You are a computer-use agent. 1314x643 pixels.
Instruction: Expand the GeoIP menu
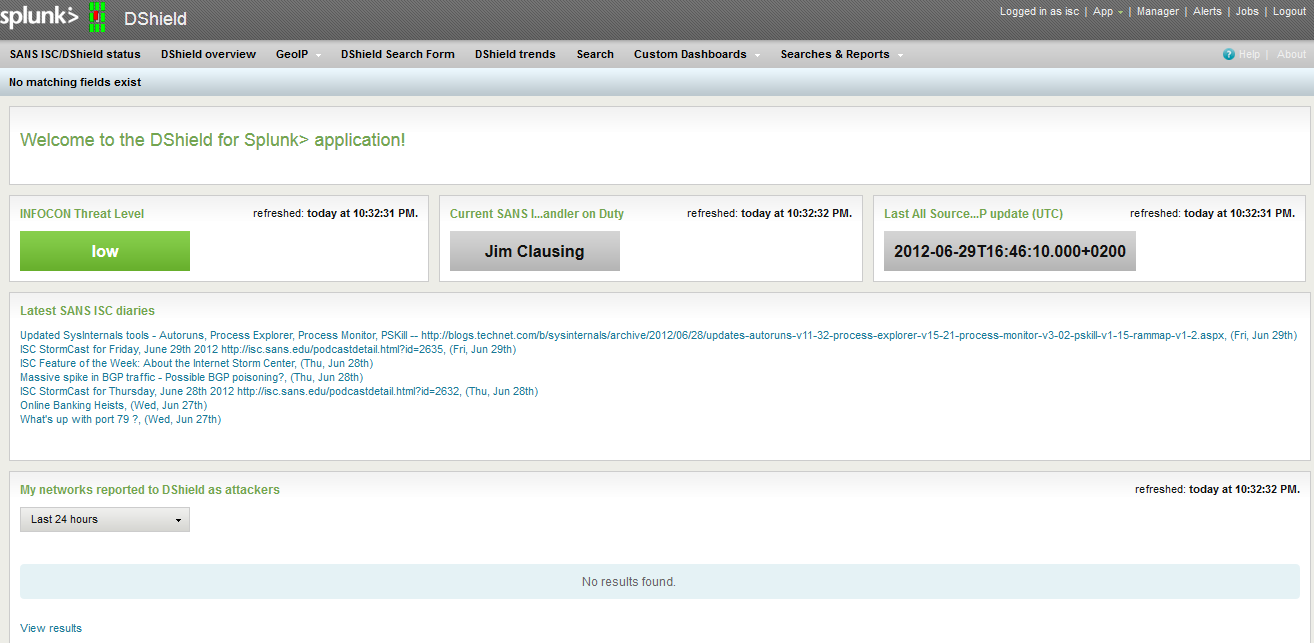pos(298,55)
